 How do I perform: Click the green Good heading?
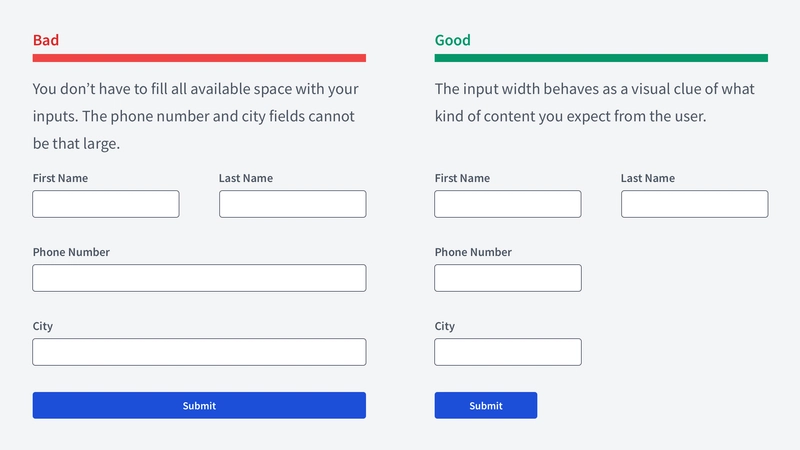point(453,40)
